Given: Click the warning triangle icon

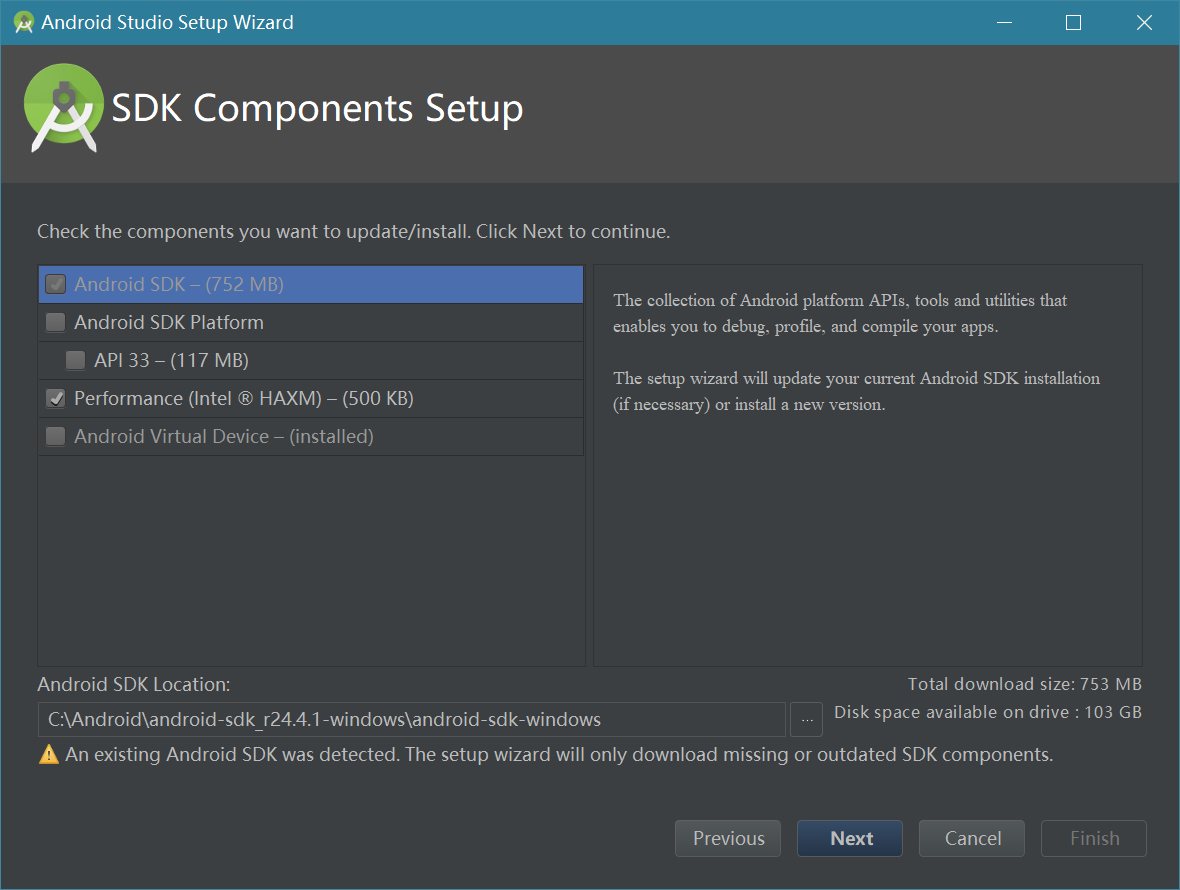Looking at the screenshot, I should 49,755.
